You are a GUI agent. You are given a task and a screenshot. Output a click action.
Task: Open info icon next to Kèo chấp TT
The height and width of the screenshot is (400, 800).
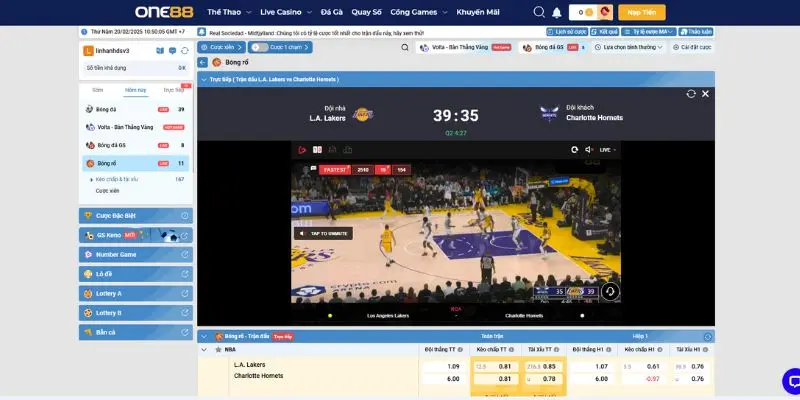point(513,350)
